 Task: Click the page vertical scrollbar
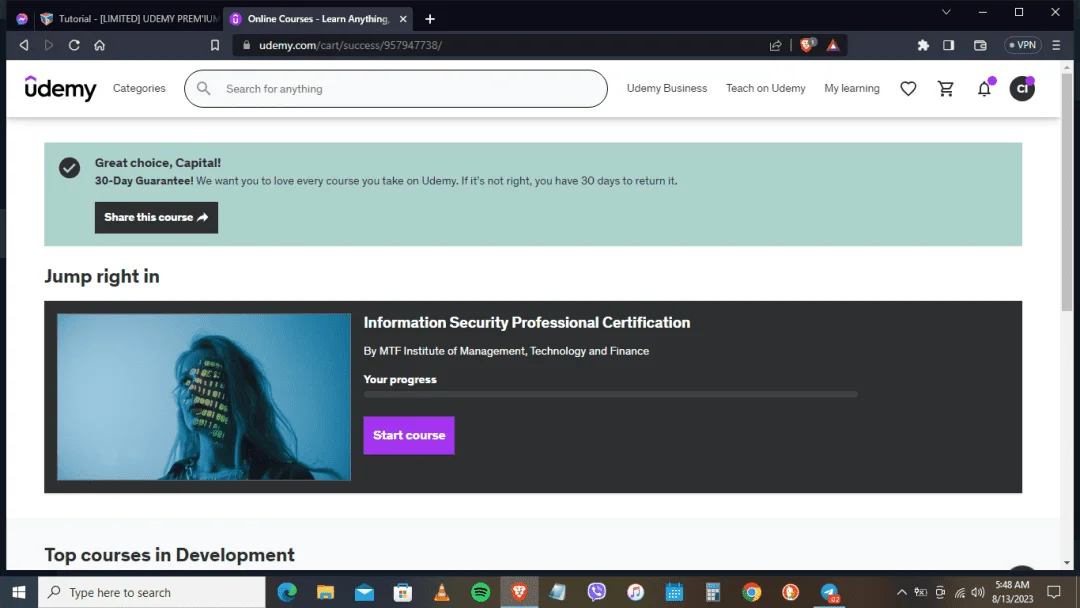pos(1067,193)
